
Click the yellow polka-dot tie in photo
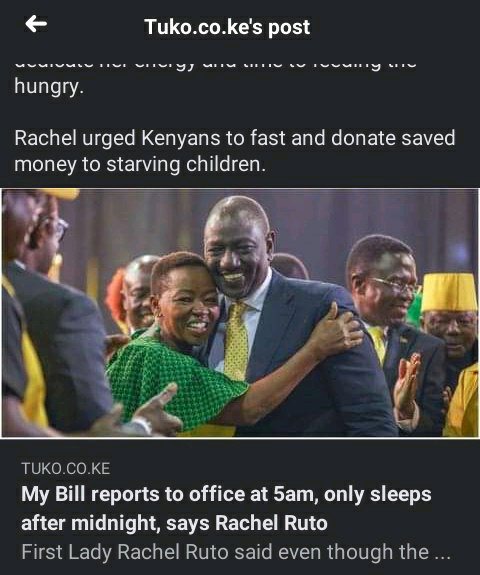click(236, 341)
